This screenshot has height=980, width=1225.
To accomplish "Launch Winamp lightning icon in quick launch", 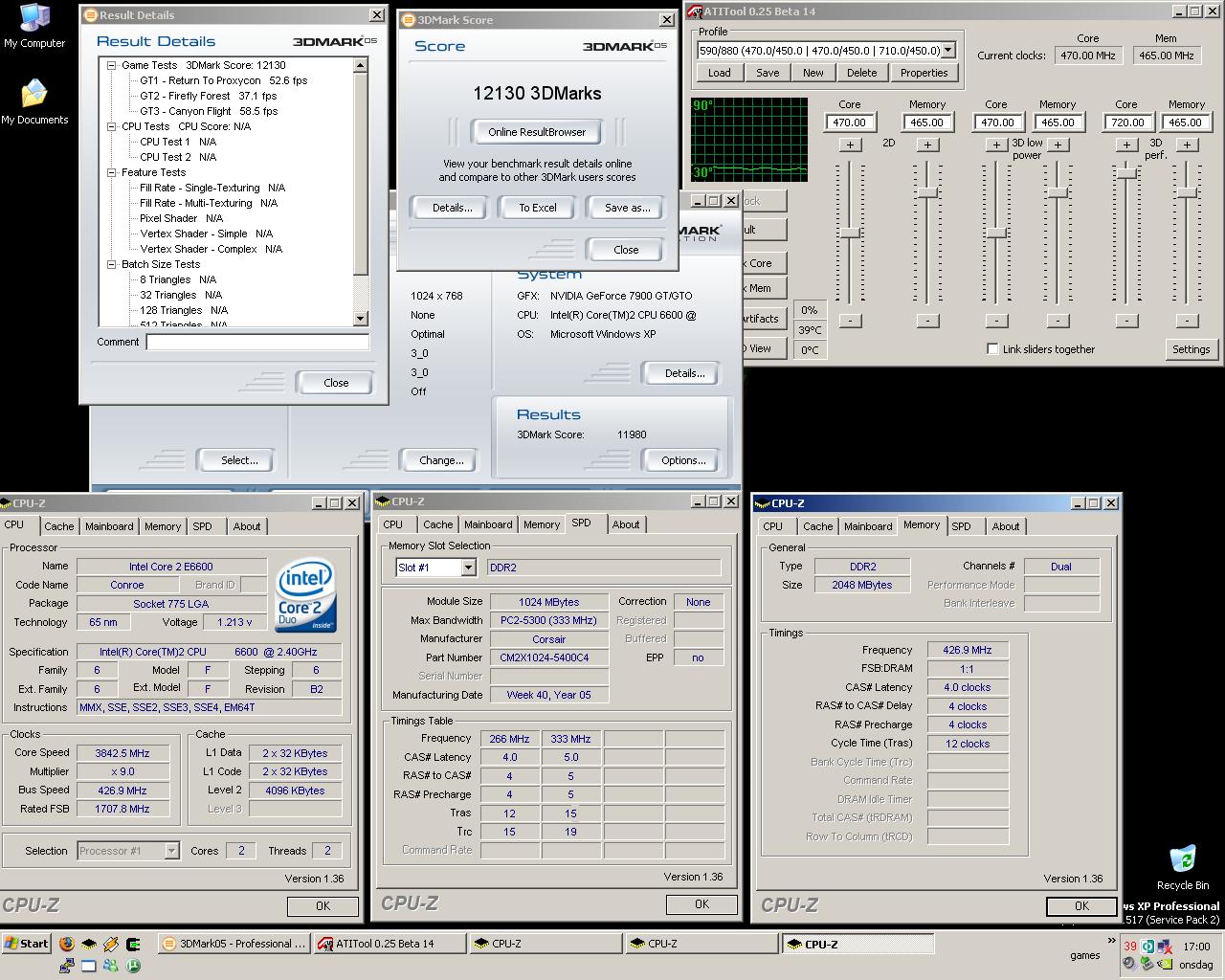I will tap(111, 944).
